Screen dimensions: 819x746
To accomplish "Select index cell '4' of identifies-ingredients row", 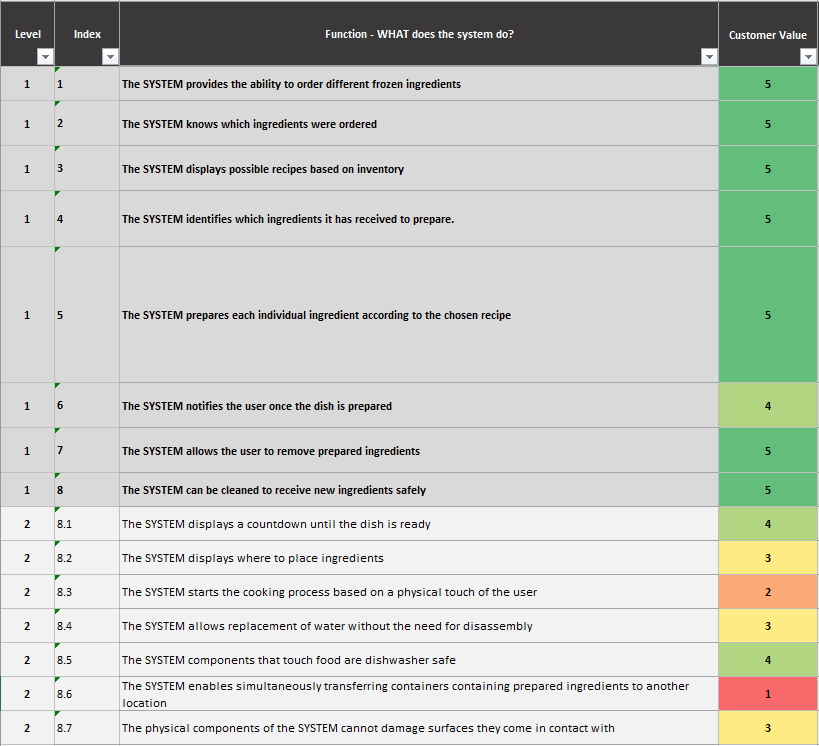I will [x=87, y=218].
